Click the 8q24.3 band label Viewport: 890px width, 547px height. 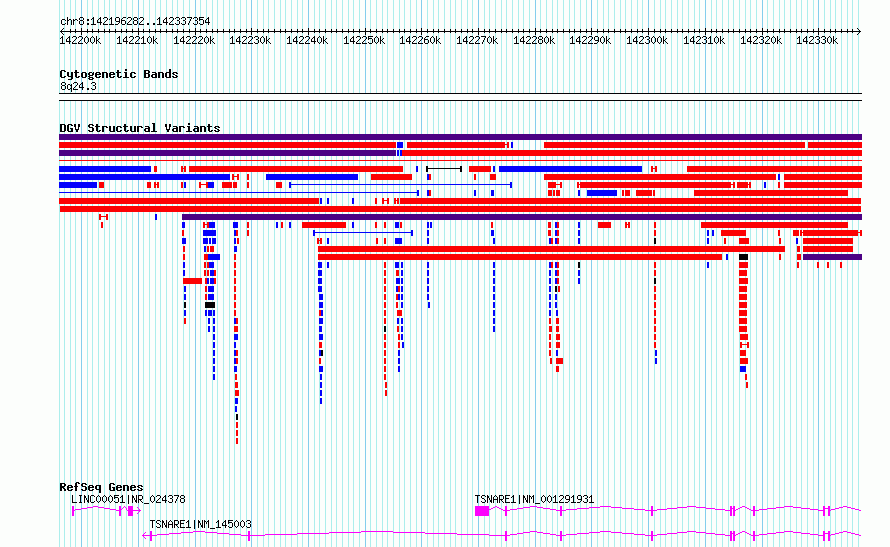pos(78,87)
